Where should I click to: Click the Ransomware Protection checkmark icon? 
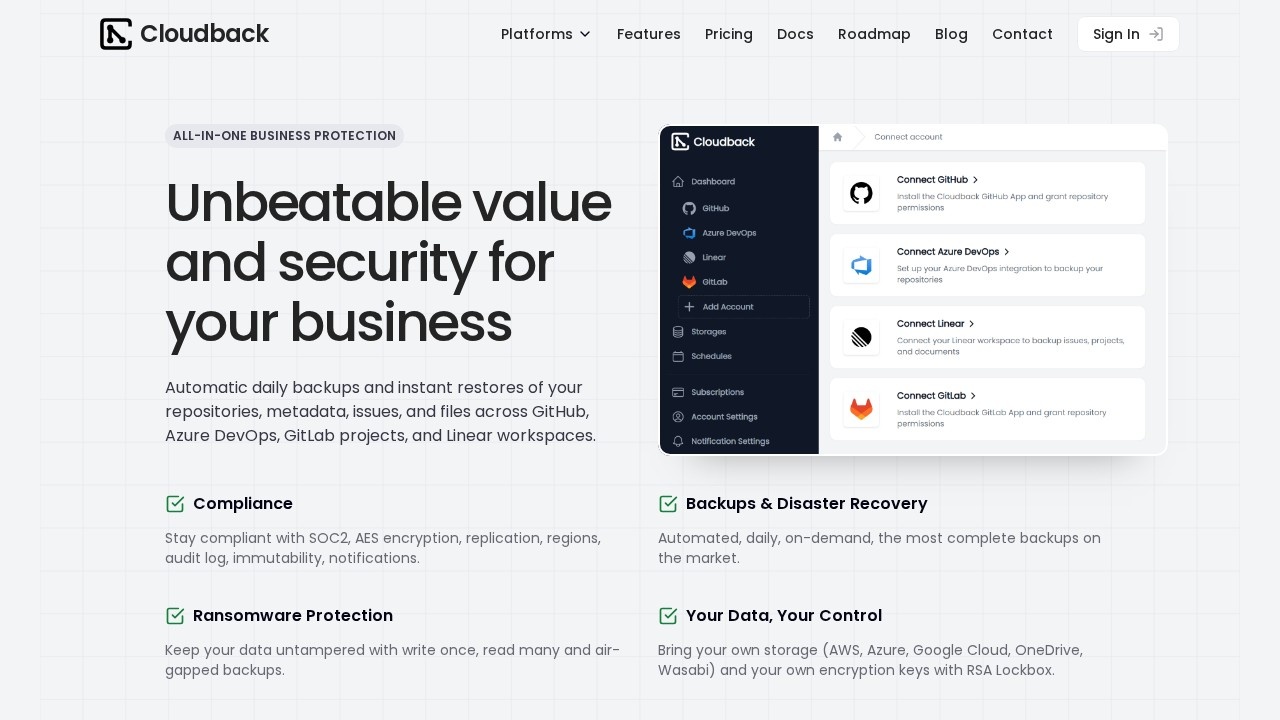click(x=175, y=616)
